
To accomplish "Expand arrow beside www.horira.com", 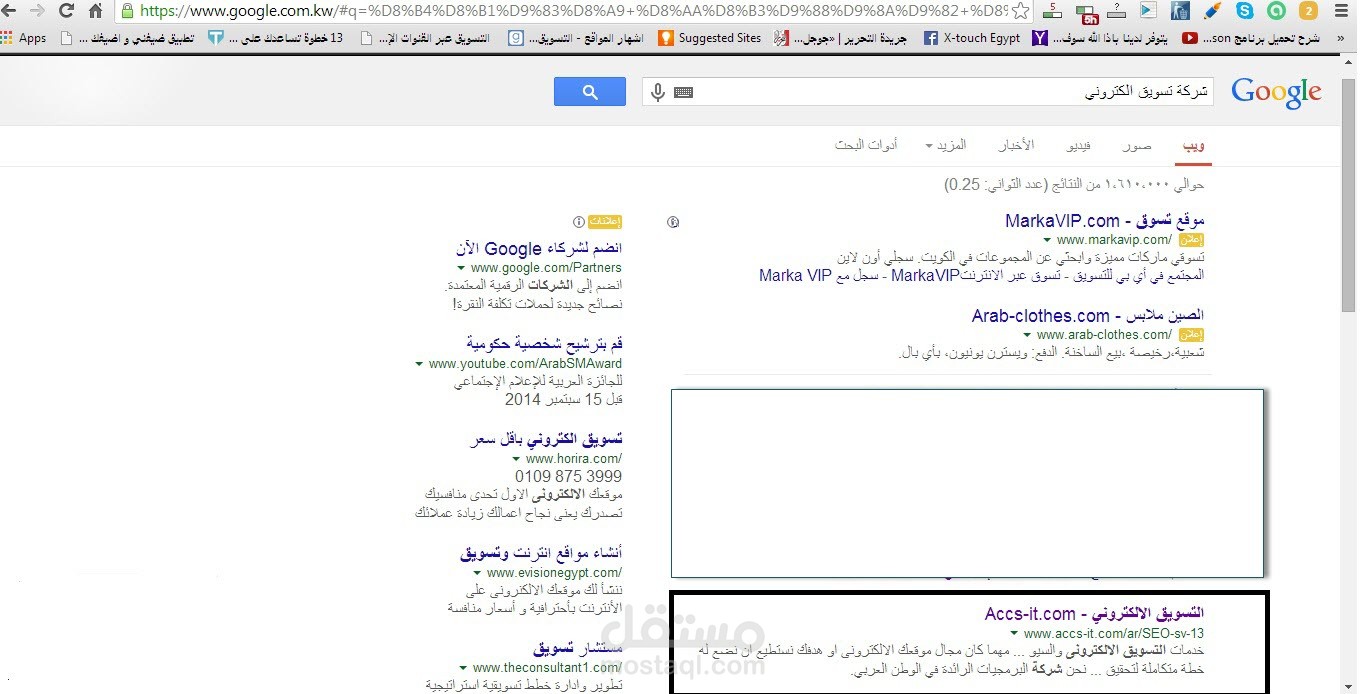I will (x=516, y=459).
